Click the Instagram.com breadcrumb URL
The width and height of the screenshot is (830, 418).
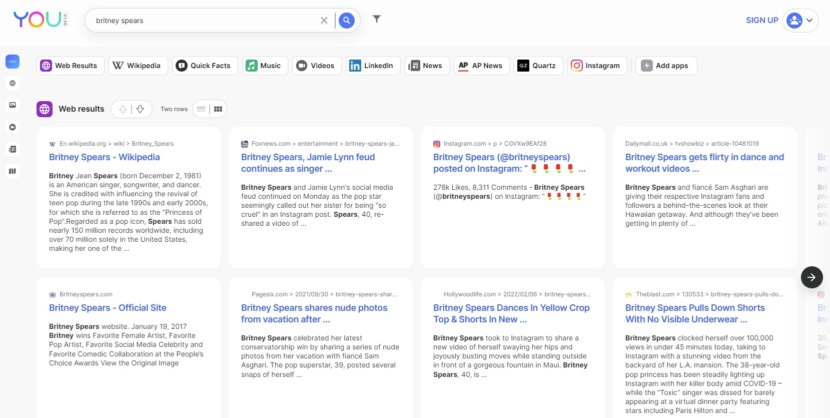click(x=495, y=144)
